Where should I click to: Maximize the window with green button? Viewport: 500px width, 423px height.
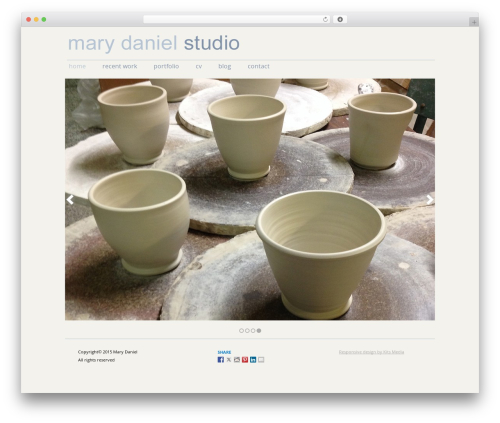[x=44, y=20]
